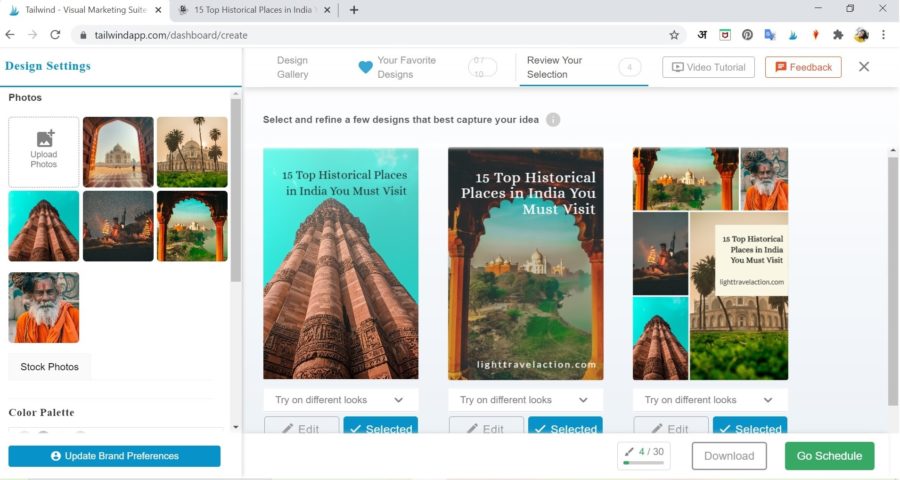
Task: Edit the photo collage design
Action: (x=671, y=426)
